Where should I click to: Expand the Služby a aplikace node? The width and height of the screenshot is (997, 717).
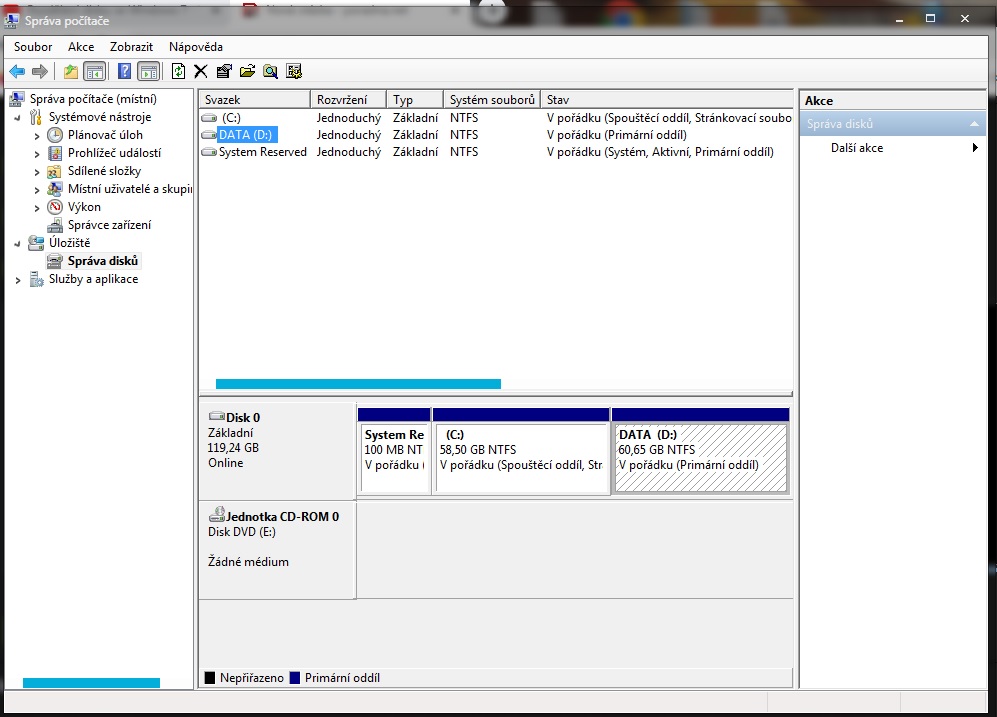click(x=17, y=280)
